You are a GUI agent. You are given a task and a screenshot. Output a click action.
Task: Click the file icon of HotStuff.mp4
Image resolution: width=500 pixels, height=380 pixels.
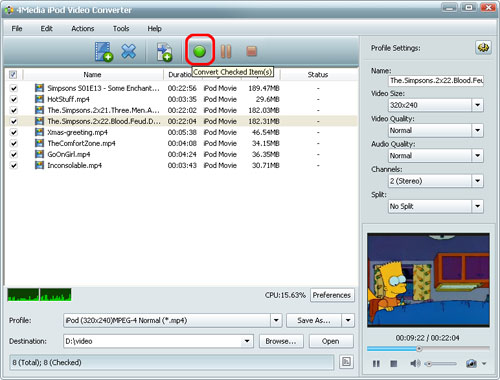pos(39,99)
